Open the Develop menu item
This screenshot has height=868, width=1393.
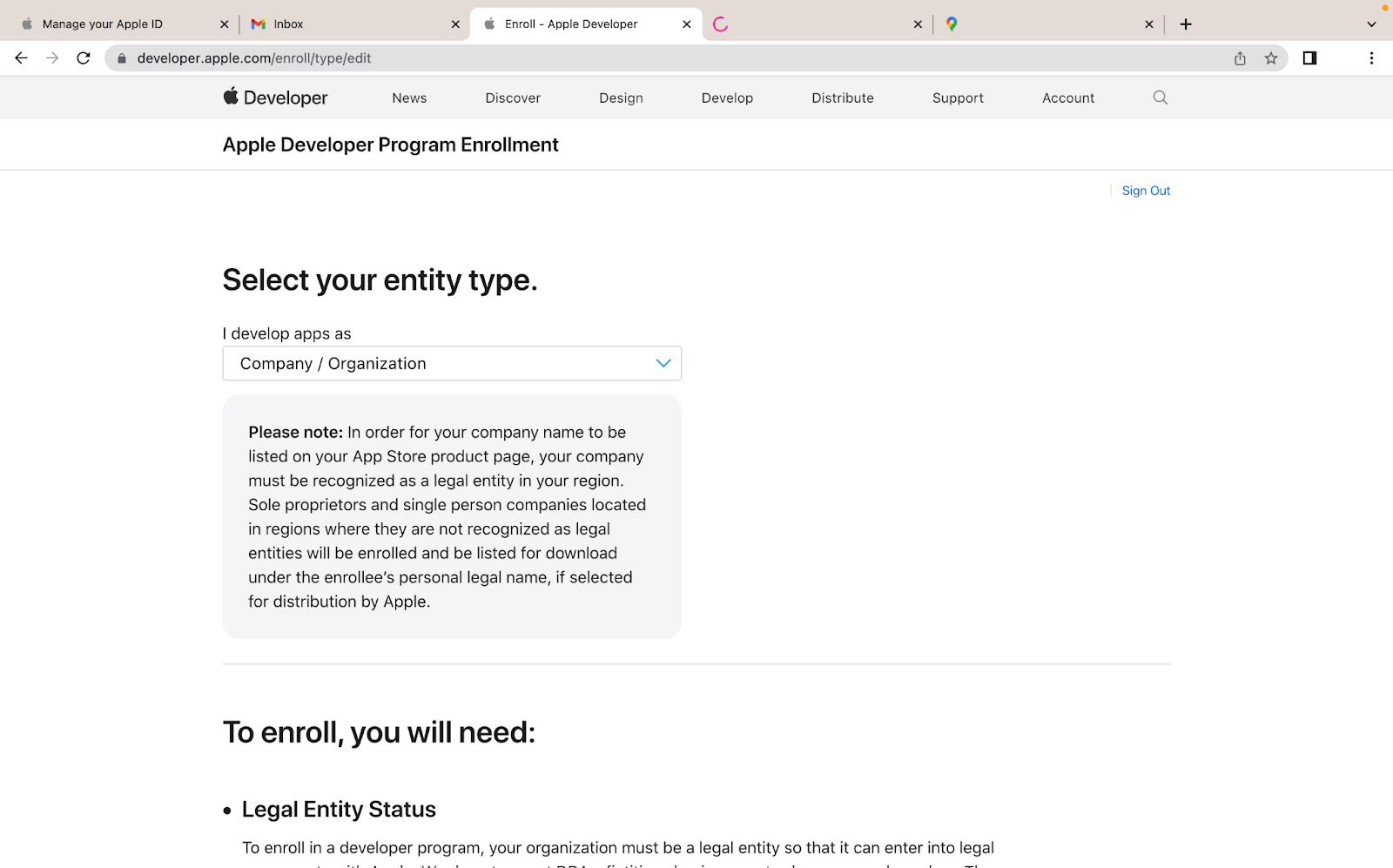coord(727,98)
